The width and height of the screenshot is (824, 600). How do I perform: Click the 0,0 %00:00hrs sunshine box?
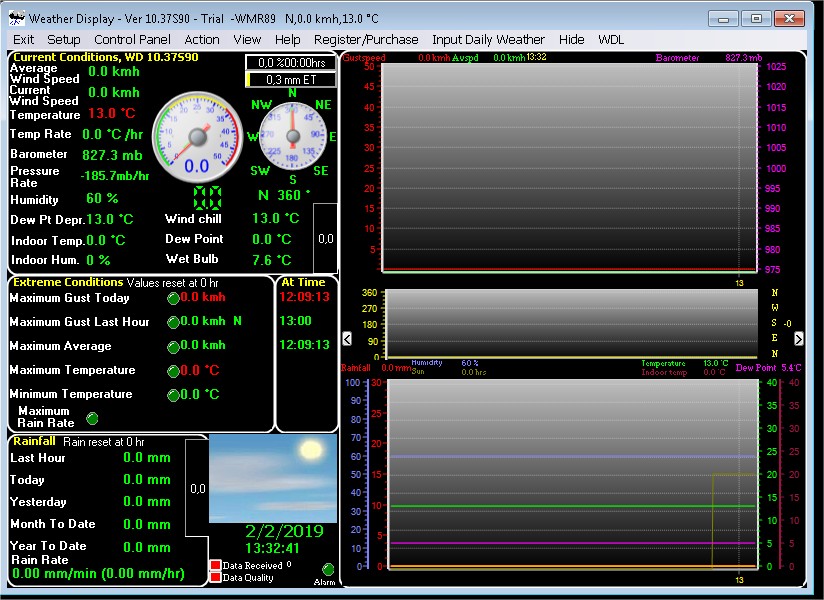[291, 63]
